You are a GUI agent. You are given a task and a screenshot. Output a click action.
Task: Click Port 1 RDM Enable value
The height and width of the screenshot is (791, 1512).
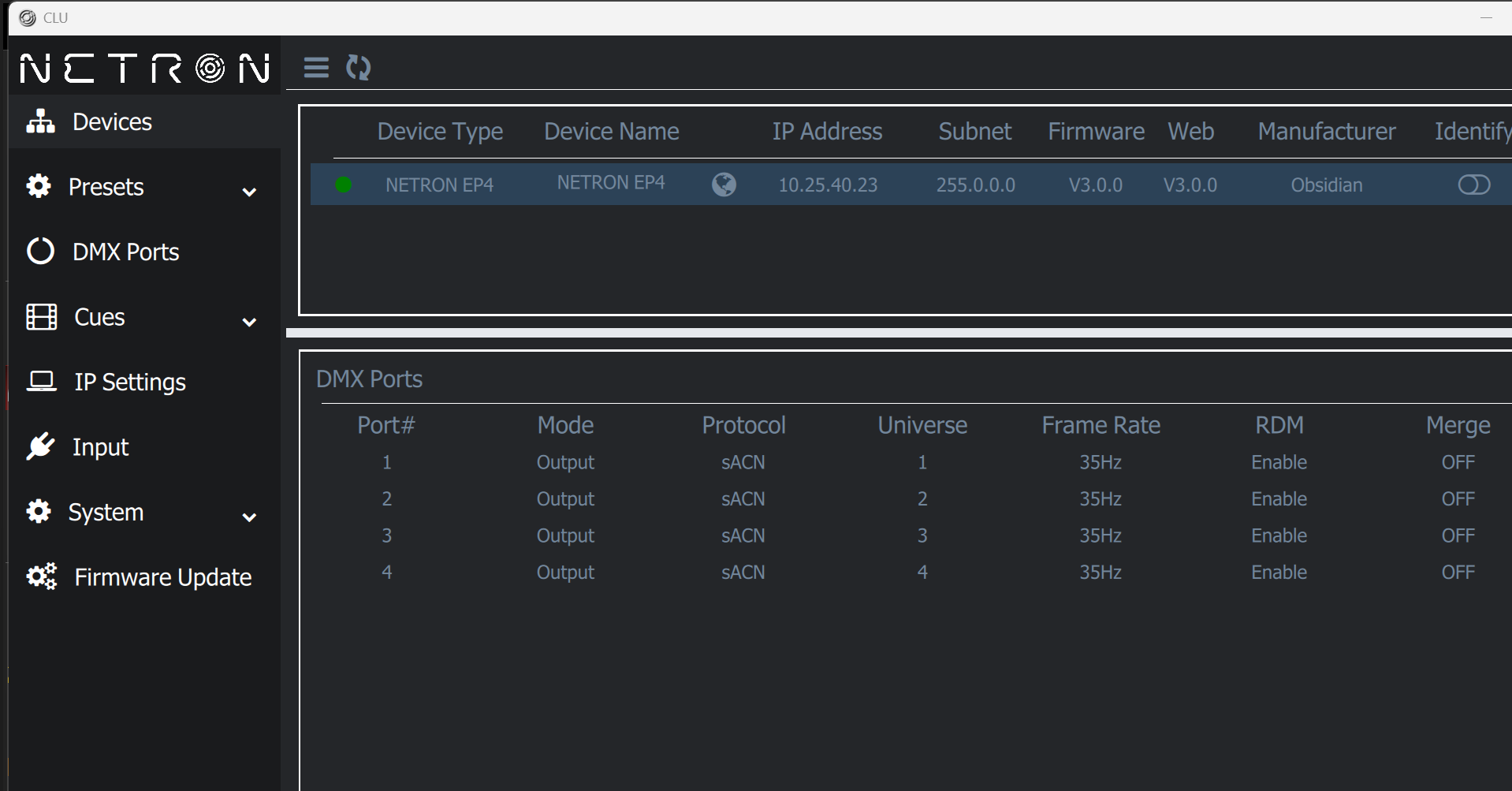pyautogui.click(x=1279, y=462)
